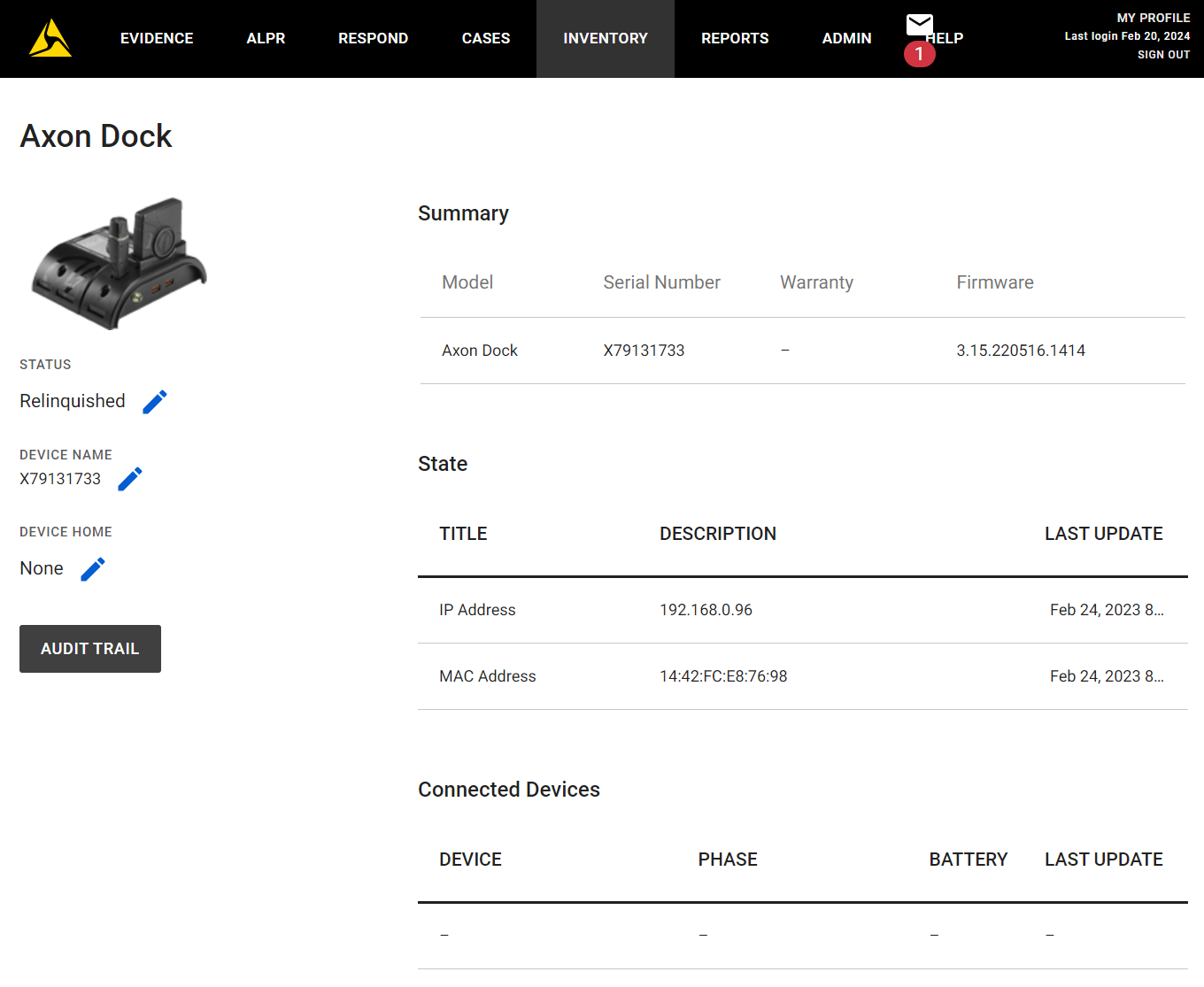1204x987 pixels.
Task: Open My Profile link
Action: click(1153, 18)
